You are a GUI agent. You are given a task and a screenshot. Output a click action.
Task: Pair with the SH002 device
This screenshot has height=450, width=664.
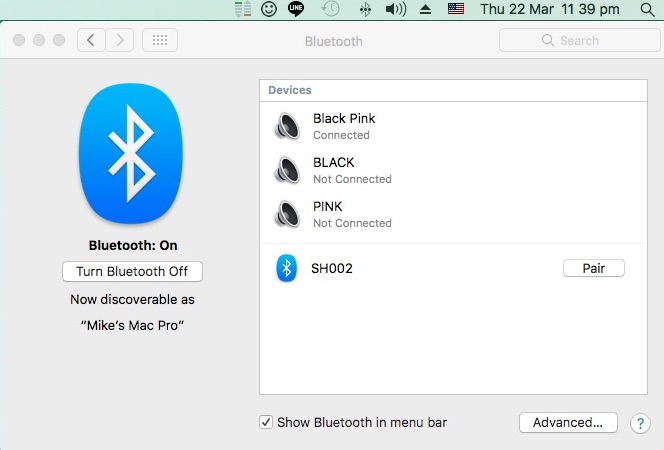pyautogui.click(x=594, y=268)
